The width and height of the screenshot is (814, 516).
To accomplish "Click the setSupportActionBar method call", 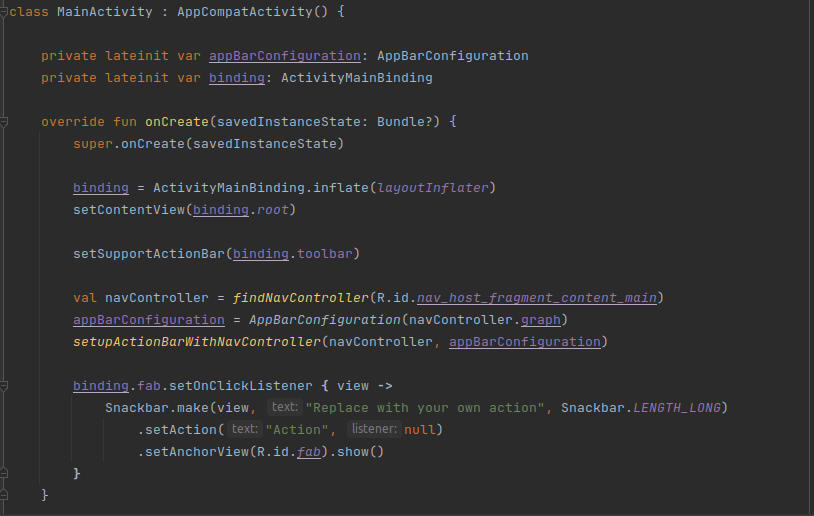I will [x=148, y=254].
